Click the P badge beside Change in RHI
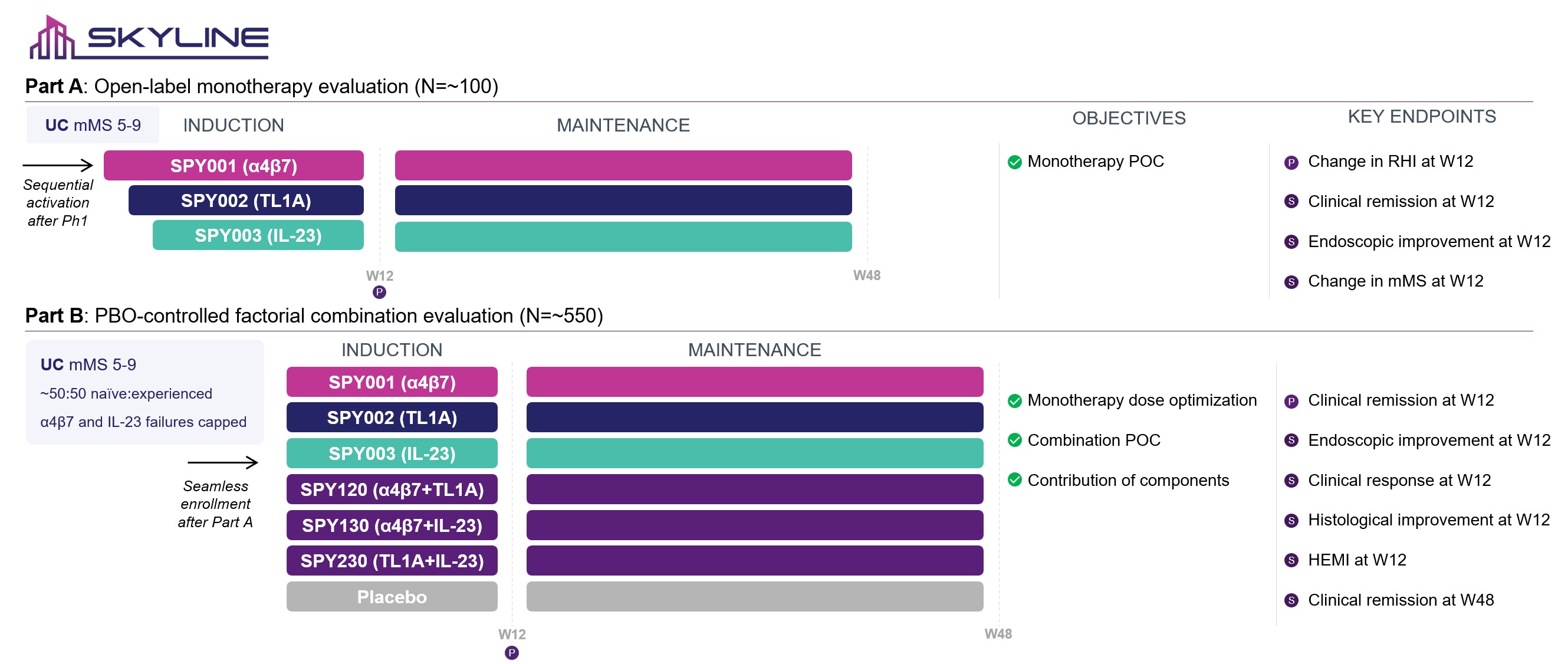Image resolution: width=1568 pixels, height=664 pixels. (1291, 163)
